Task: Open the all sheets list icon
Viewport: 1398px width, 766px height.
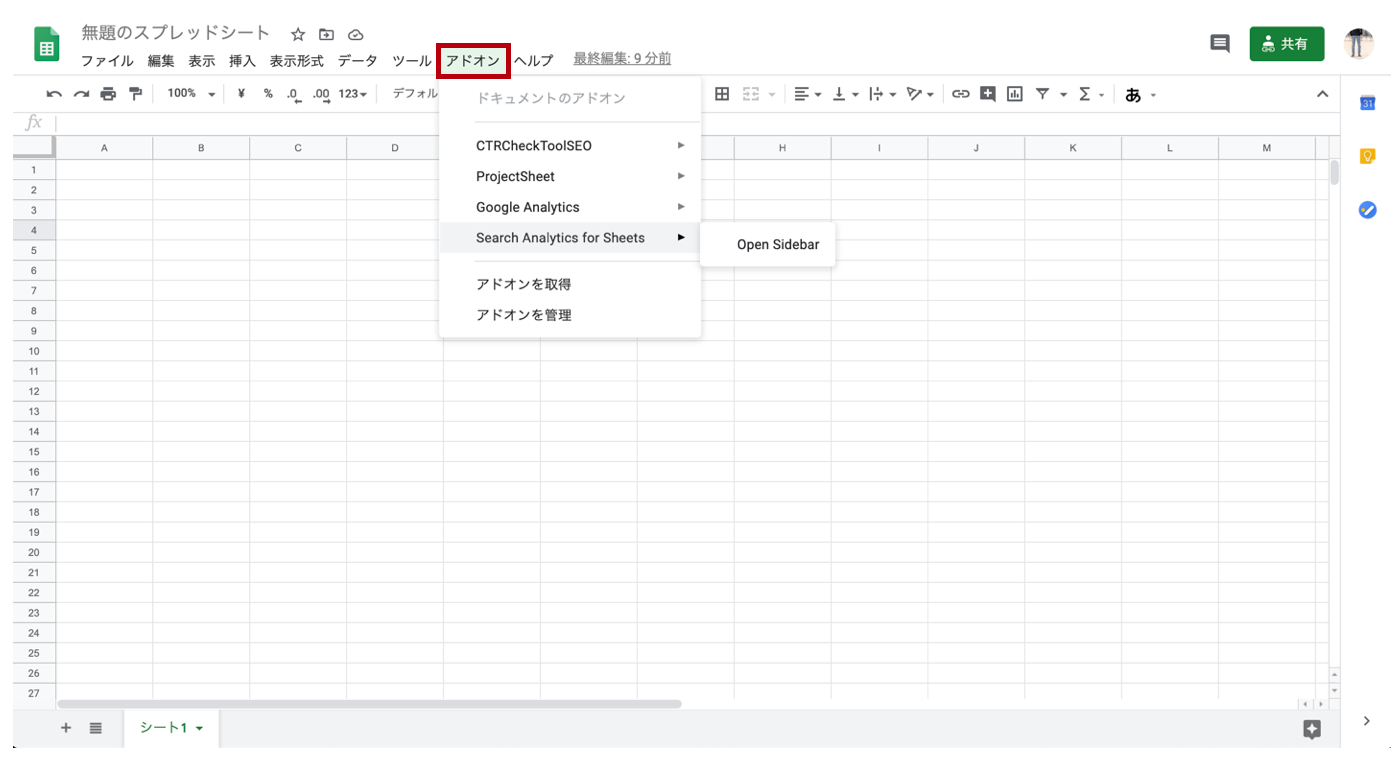Action: (x=96, y=728)
